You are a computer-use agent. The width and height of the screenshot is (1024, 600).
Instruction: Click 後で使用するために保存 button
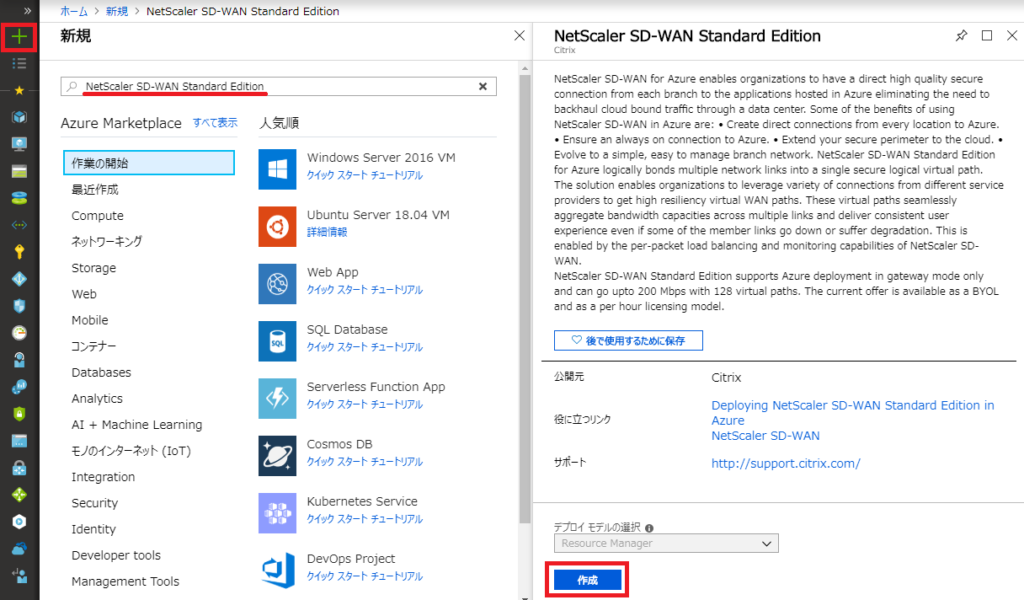coord(628,340)
